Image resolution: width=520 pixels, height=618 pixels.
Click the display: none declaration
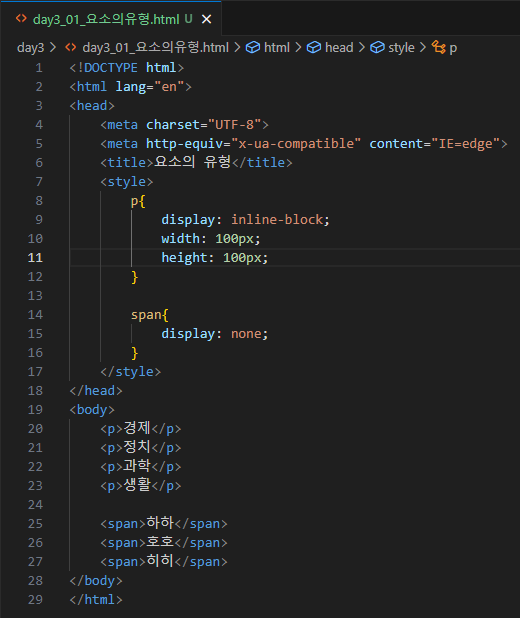pyautogui.click(x=214, y=334)
